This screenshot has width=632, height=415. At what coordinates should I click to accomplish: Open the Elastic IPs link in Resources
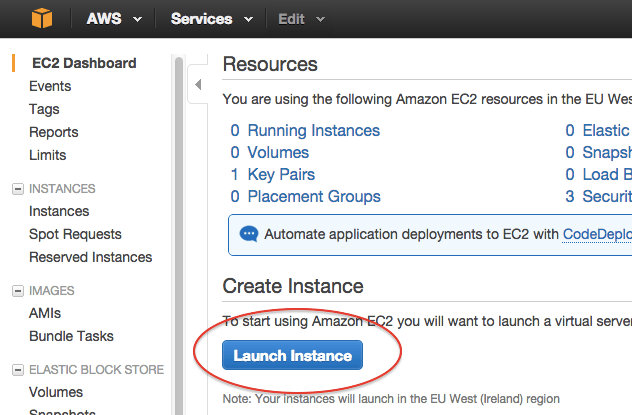pyautogui.click(x=607, y=131)
